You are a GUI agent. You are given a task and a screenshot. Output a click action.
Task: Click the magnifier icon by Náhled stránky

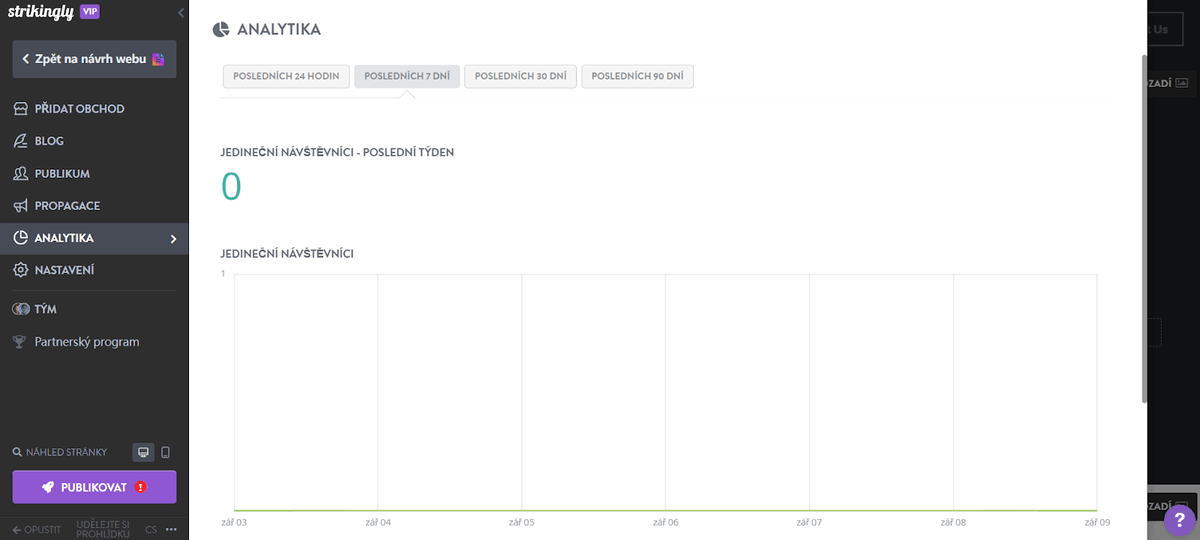[18, 452]
